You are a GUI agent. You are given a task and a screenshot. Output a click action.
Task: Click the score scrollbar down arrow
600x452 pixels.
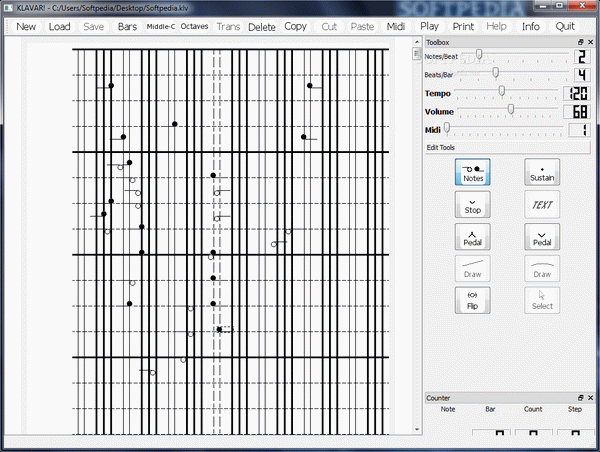[417, 429]
